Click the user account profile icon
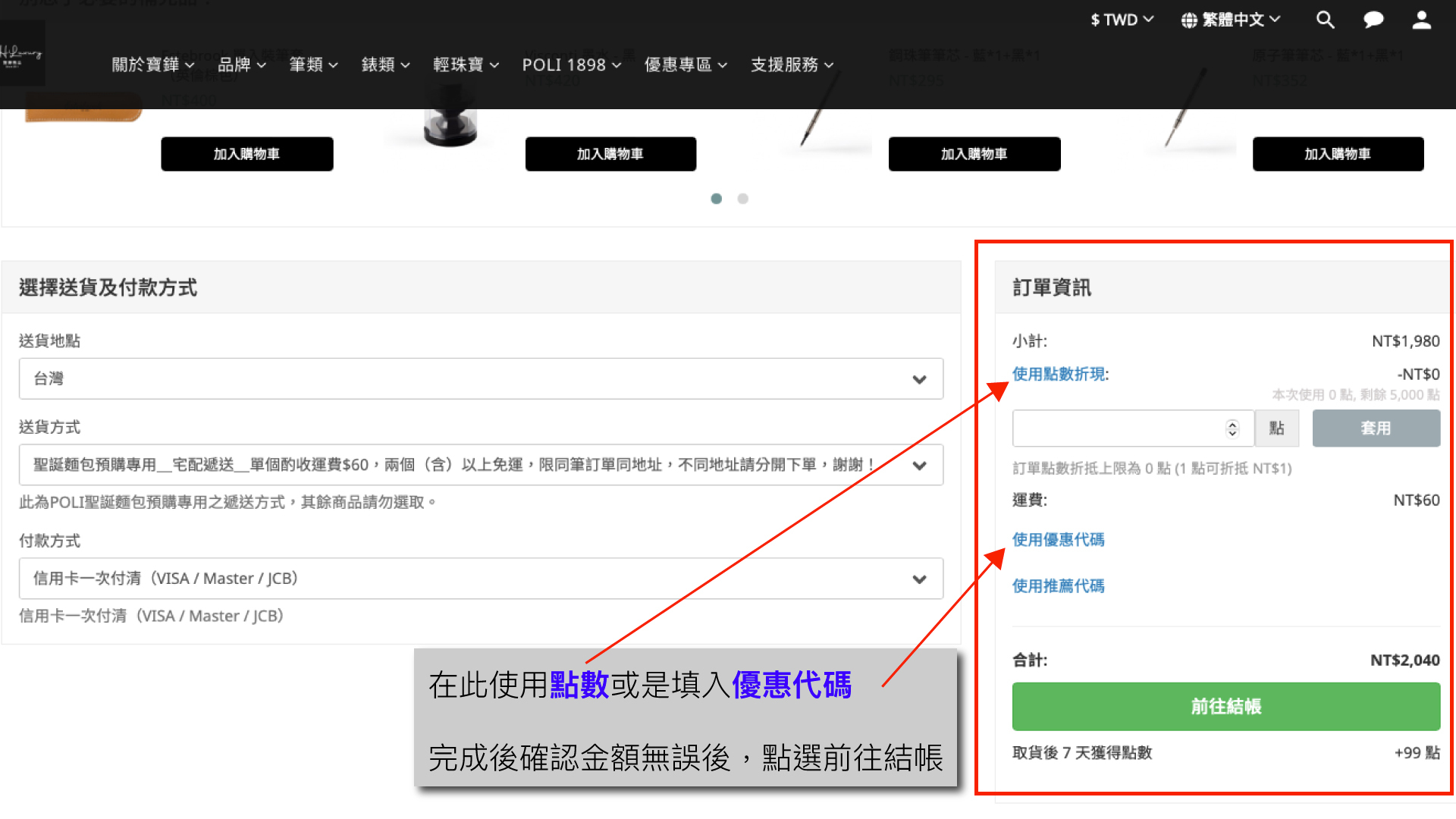 1422,20
